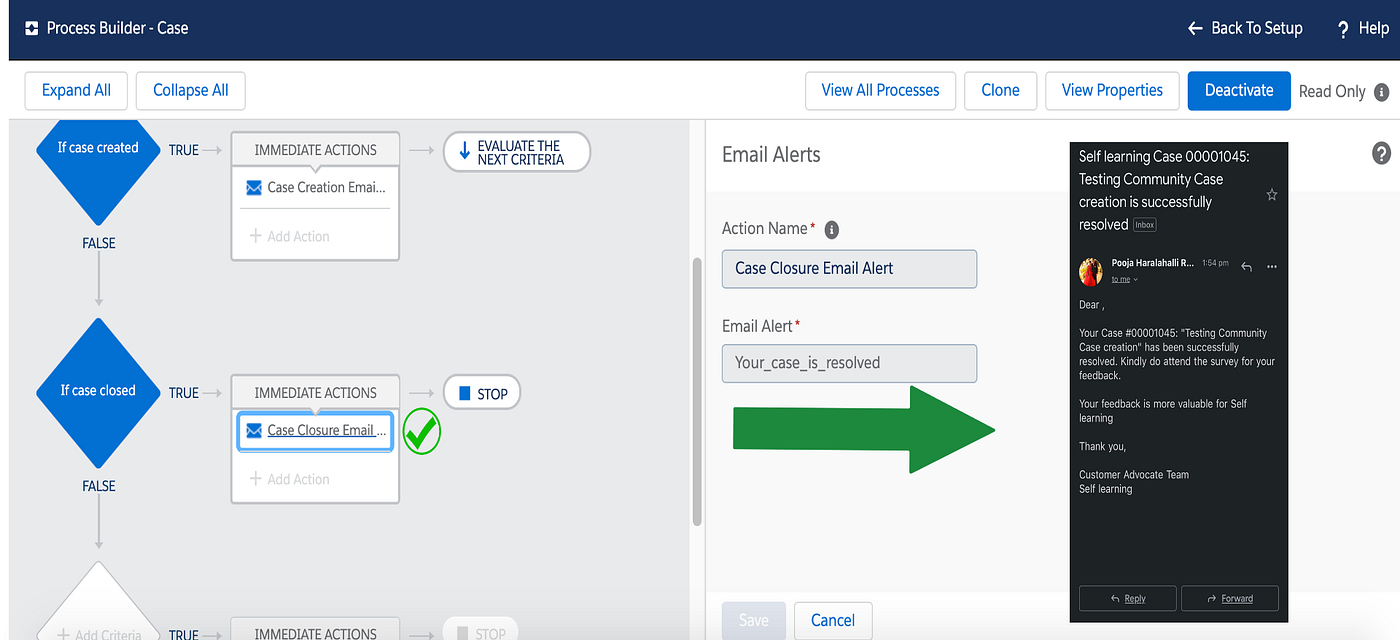Click the Deactivate button
This screenshot has height=640, width=1400.
(x=1239, y=90)
